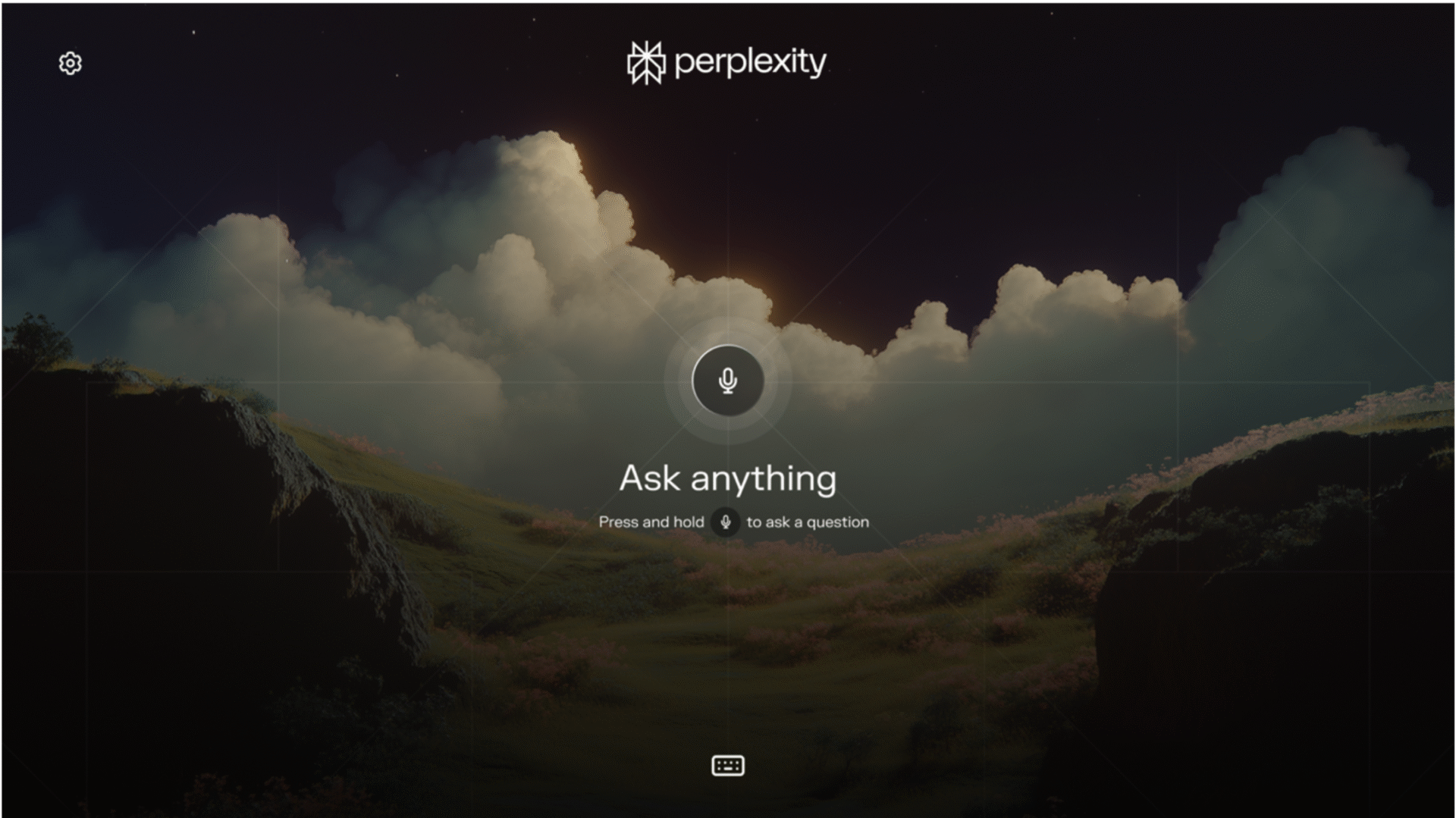Click the perplexity wordmark text

[750, 62]
